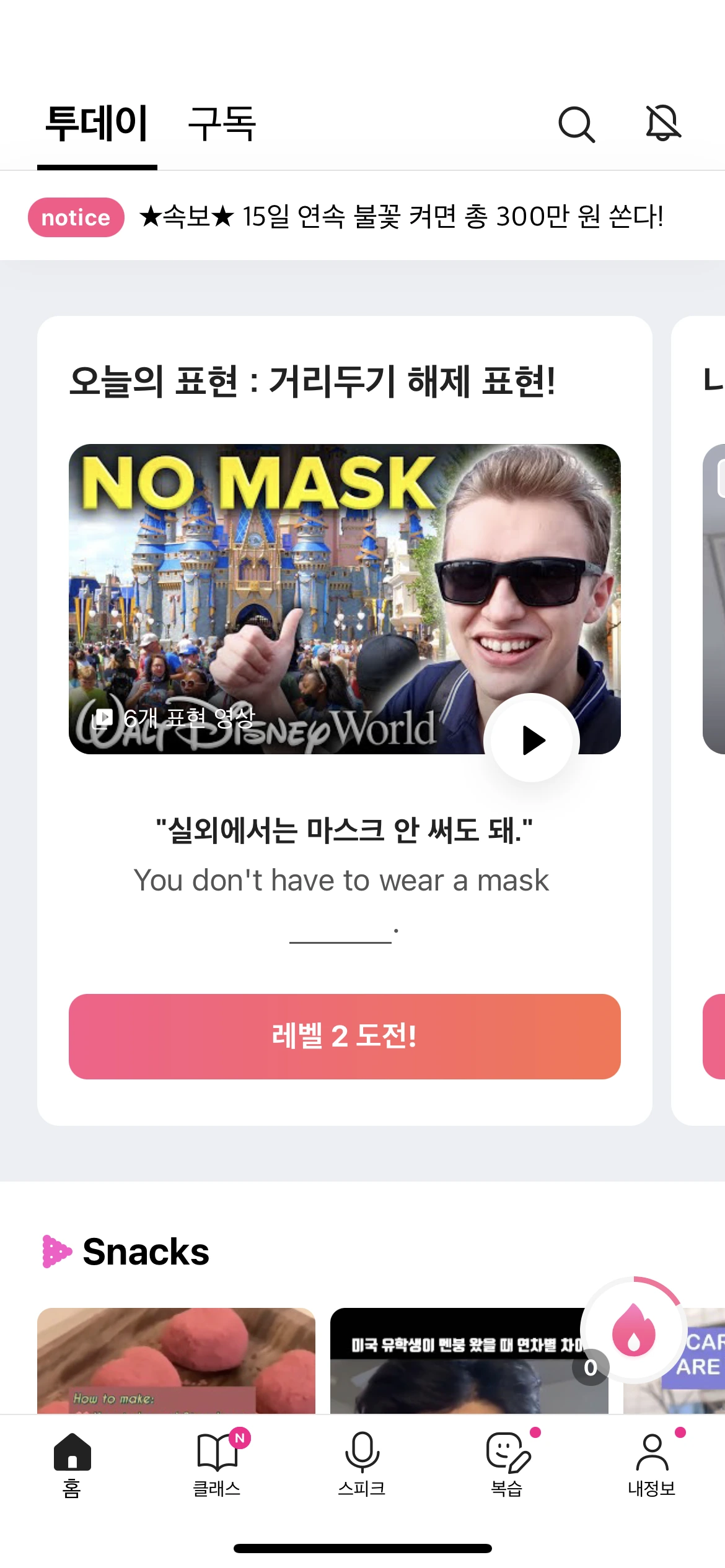Screen dimensions: 725x1568
Task: Open the NO MASK video thumbnail
Action: point(345,599)
